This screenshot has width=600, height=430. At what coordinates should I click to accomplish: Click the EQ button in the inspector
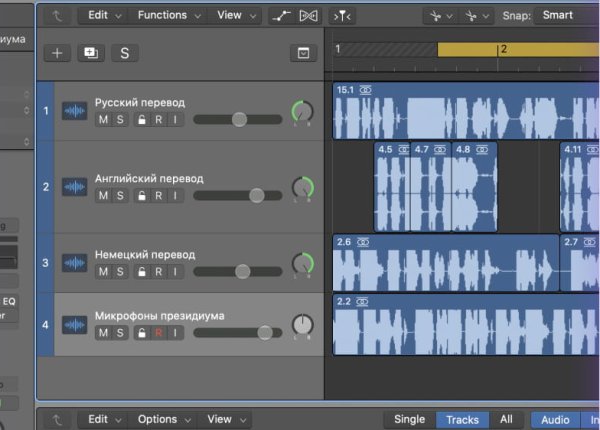[8, 301]
